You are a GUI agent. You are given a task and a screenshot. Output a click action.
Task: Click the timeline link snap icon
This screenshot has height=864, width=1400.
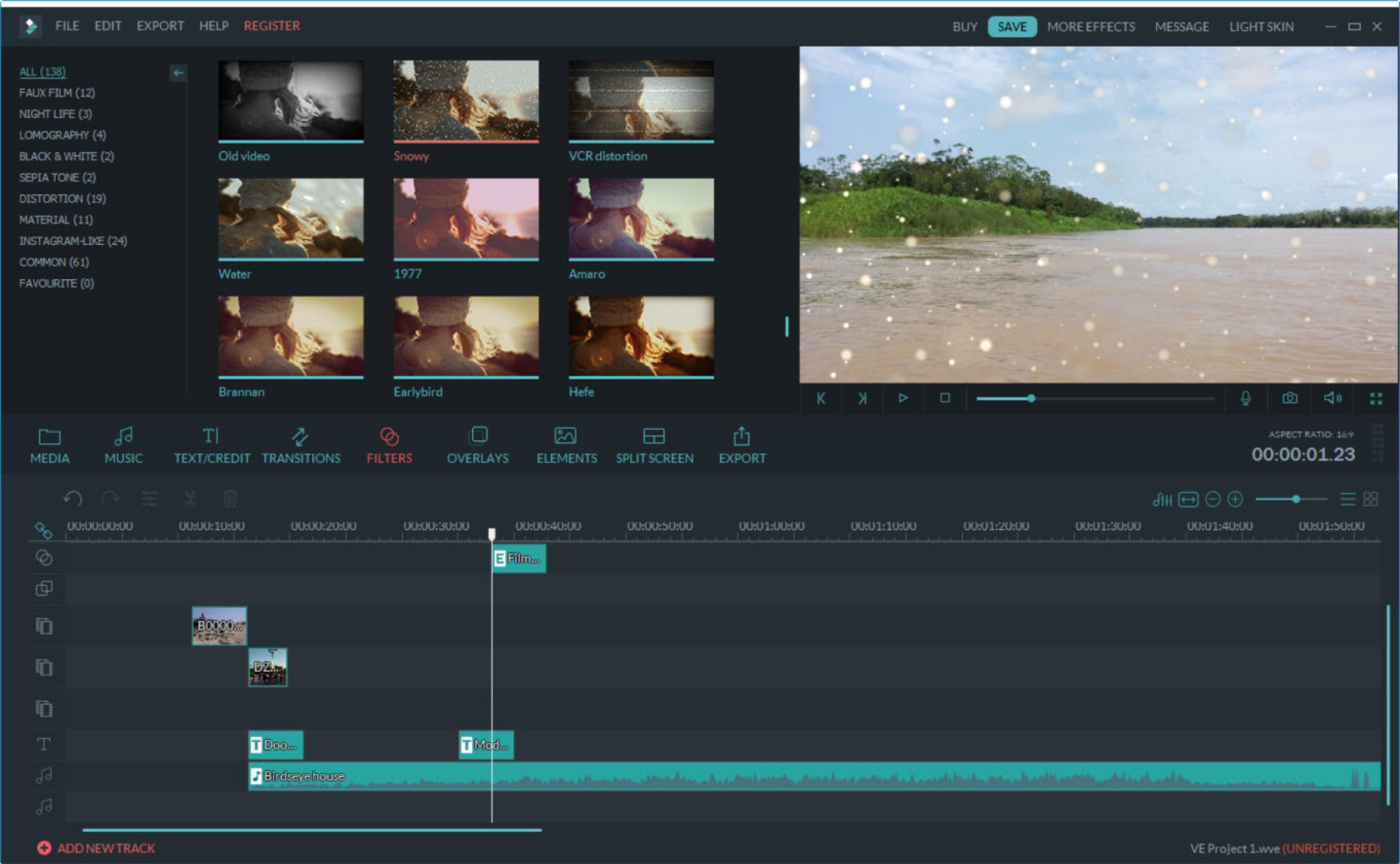point(44,530)
